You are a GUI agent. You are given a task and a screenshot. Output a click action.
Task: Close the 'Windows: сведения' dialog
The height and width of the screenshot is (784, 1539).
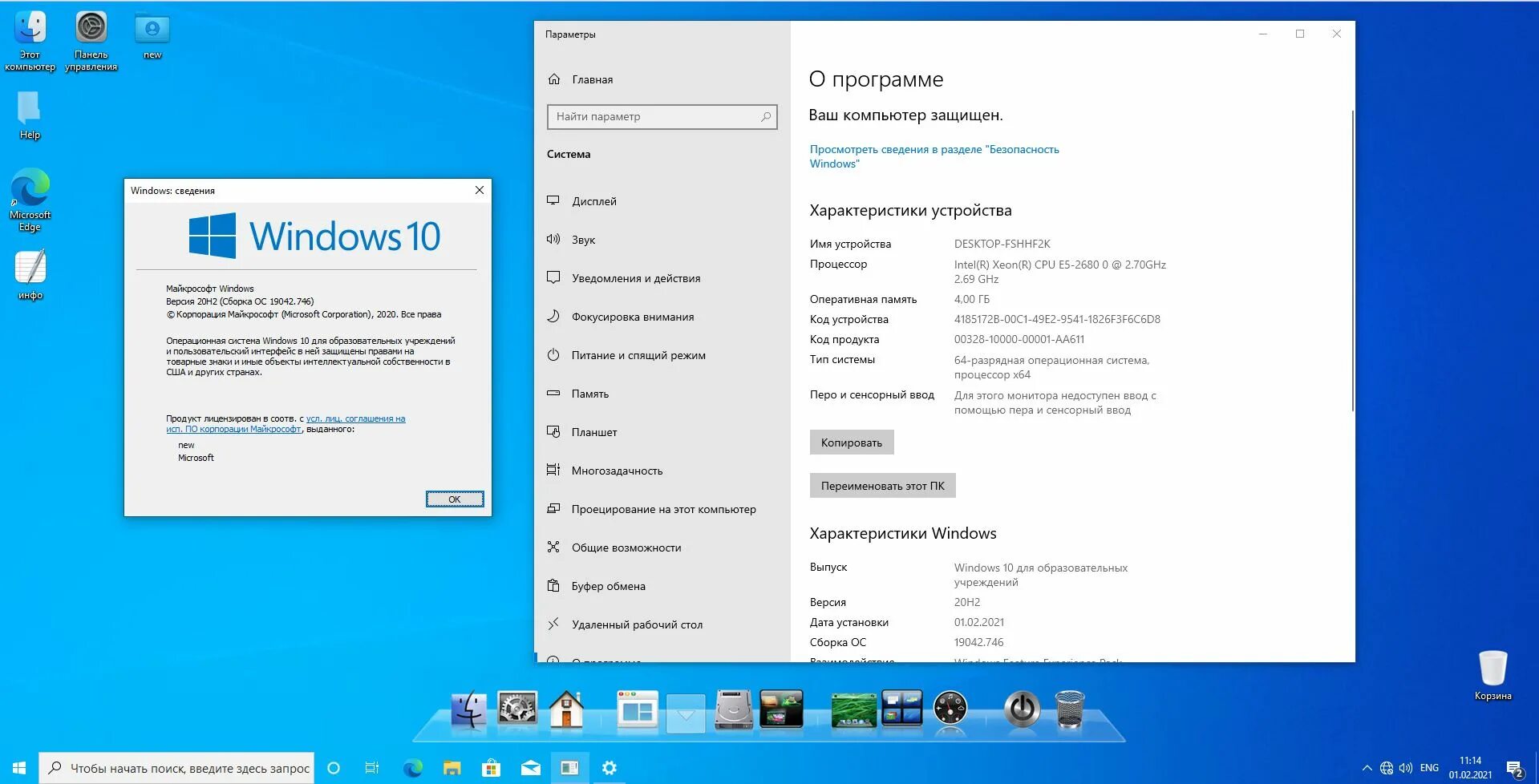479,190
